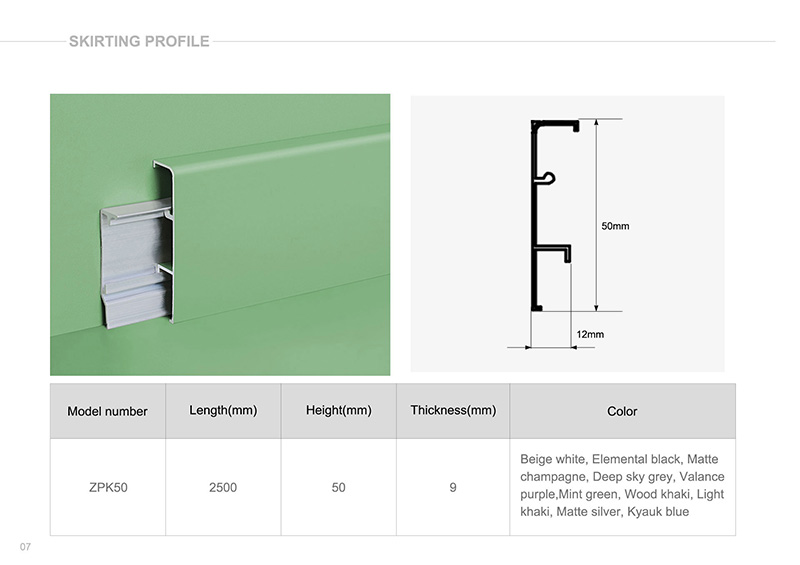Select the thickness value 9 cell
This screenshot has width=800, height=565.
click(x=453, y=487)
